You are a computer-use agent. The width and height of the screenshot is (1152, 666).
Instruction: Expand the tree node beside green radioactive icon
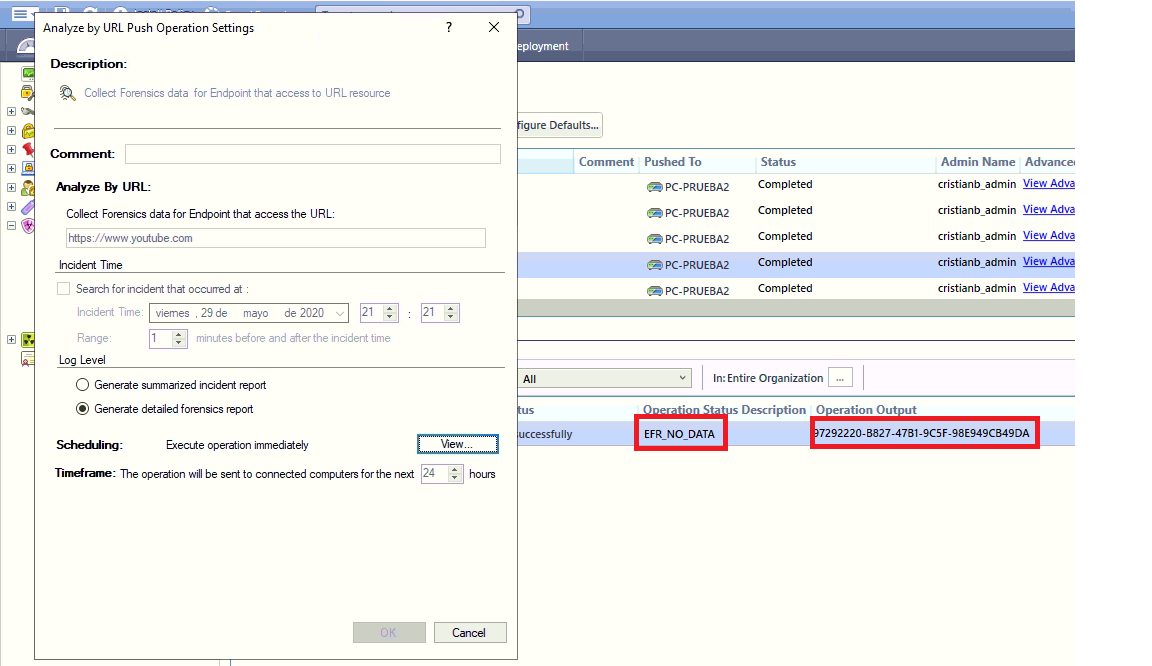pos(11,340)
